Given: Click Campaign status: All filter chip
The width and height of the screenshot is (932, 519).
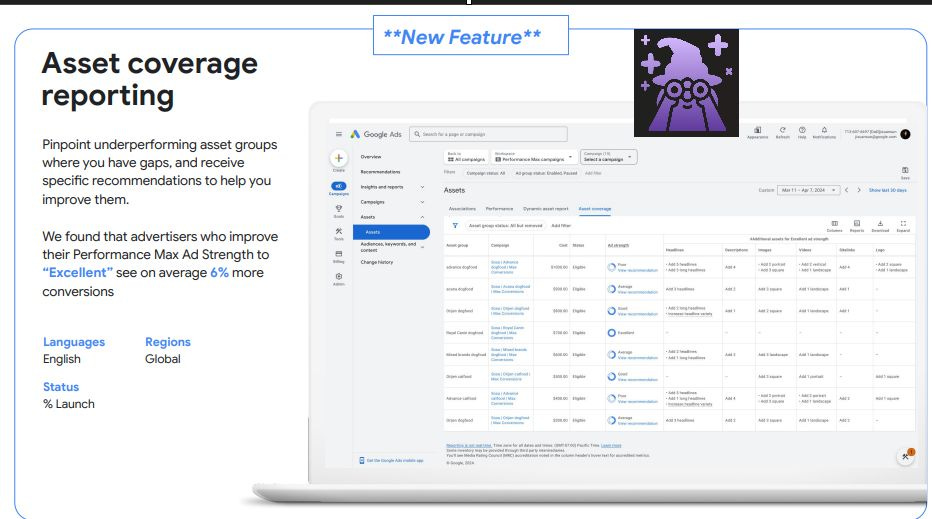Looking at the screenshot, I should coord(486,173).
